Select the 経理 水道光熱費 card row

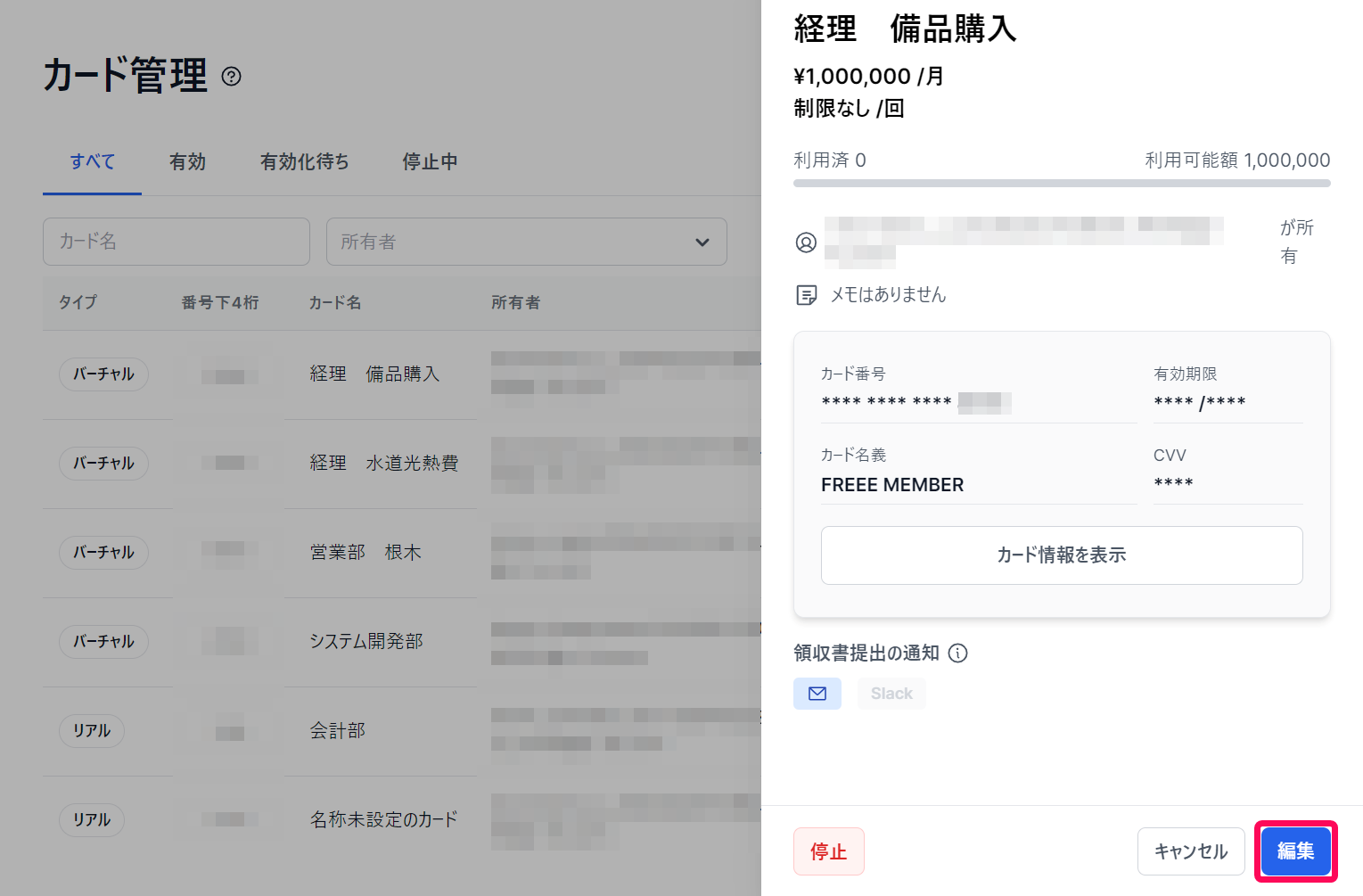[402, 464]
